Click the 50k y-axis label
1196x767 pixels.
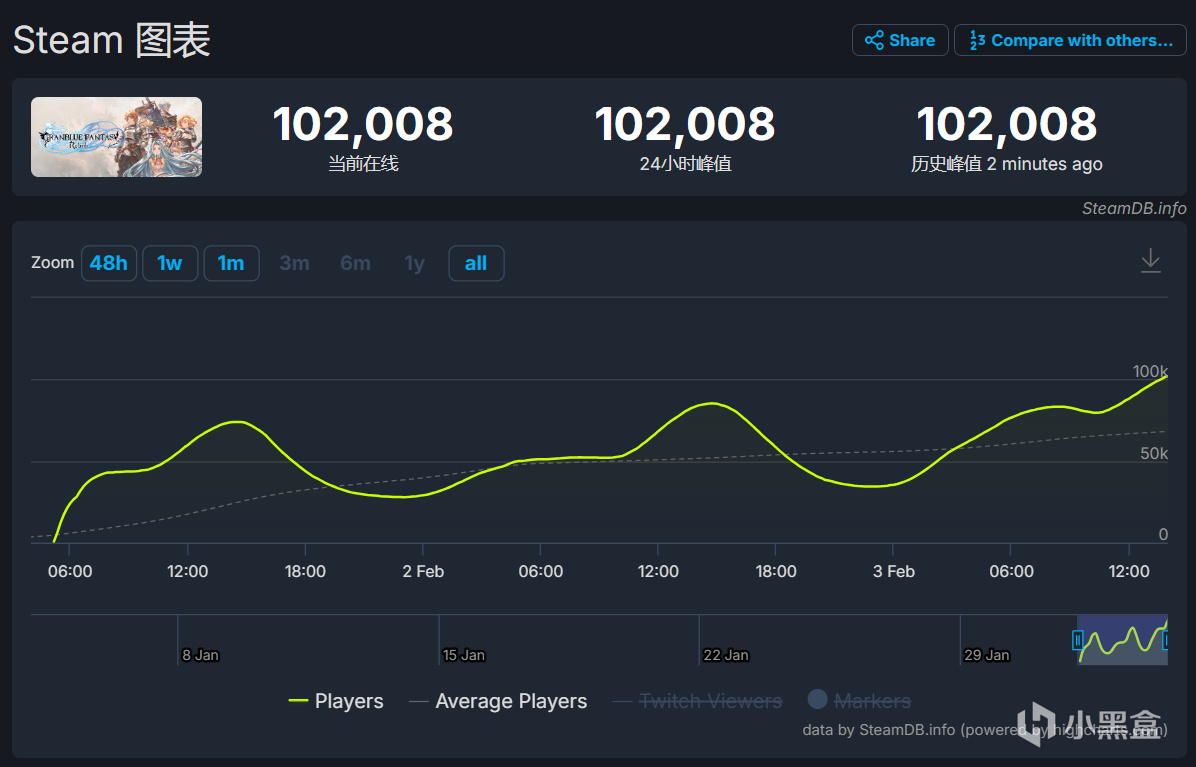pyautogui.click(x=1153, y=453)
